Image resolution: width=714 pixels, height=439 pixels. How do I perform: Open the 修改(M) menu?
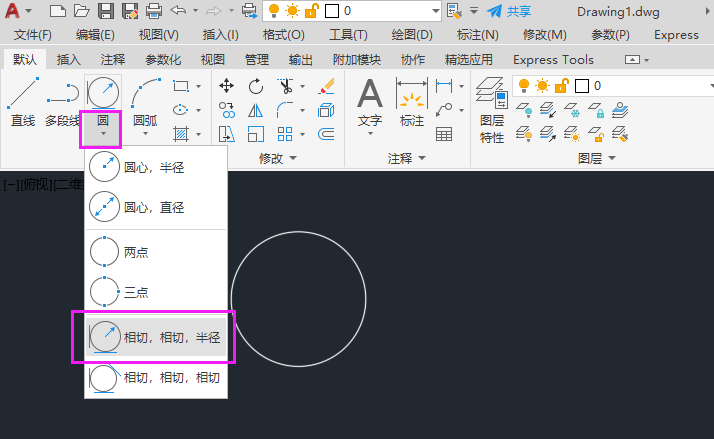coord(545,35)
